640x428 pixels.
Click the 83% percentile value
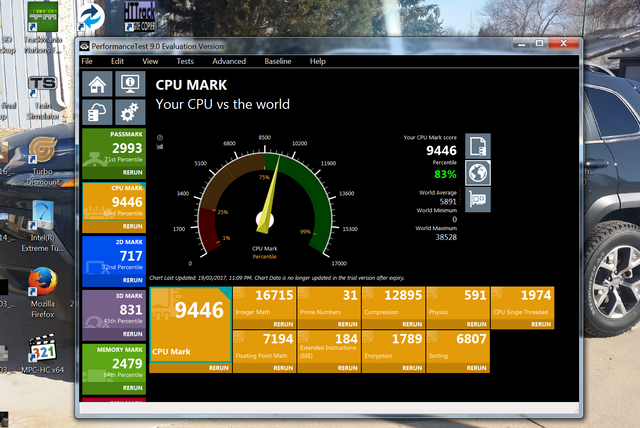point(445,175)
